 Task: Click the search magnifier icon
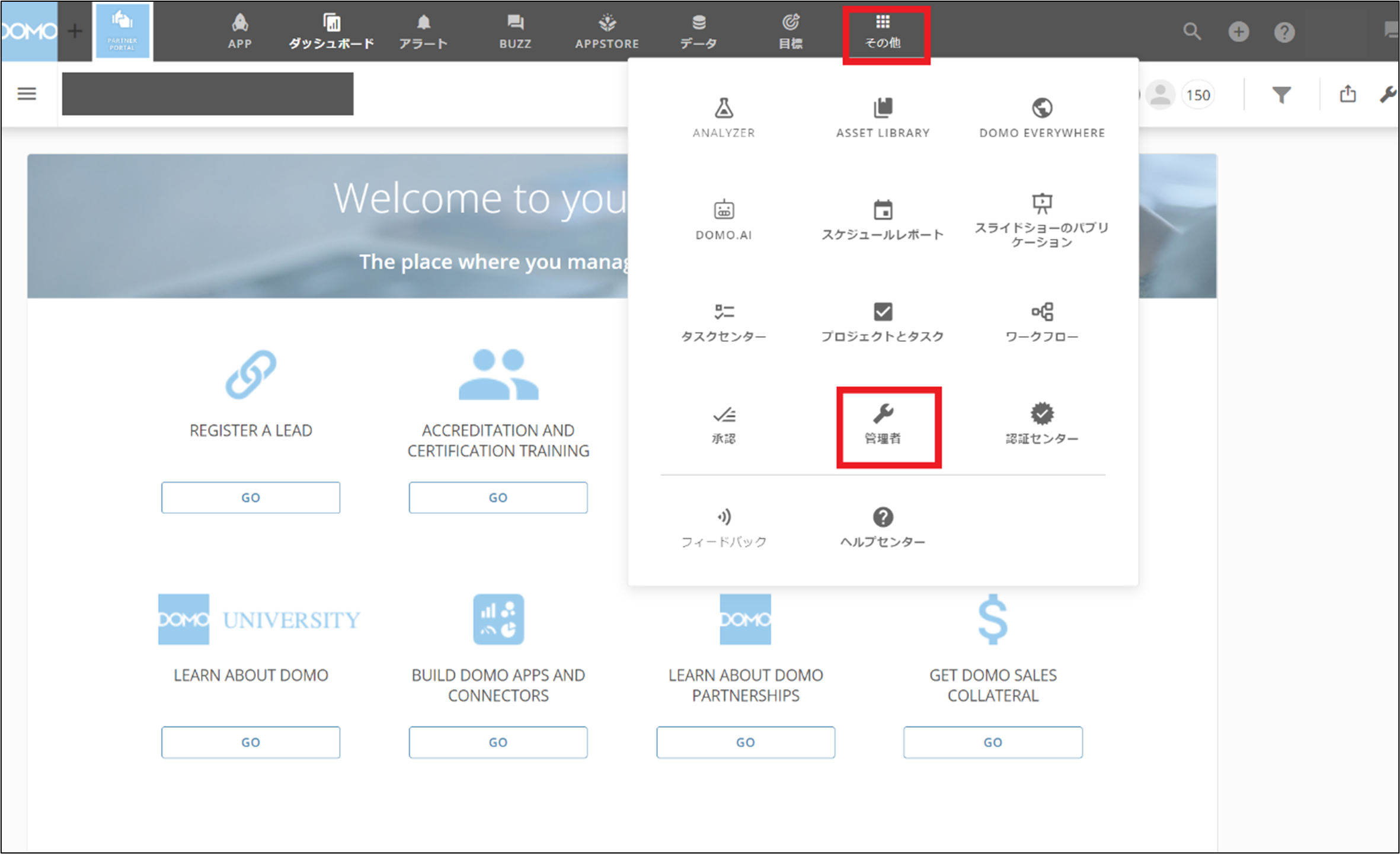[x=1192, y=31]
